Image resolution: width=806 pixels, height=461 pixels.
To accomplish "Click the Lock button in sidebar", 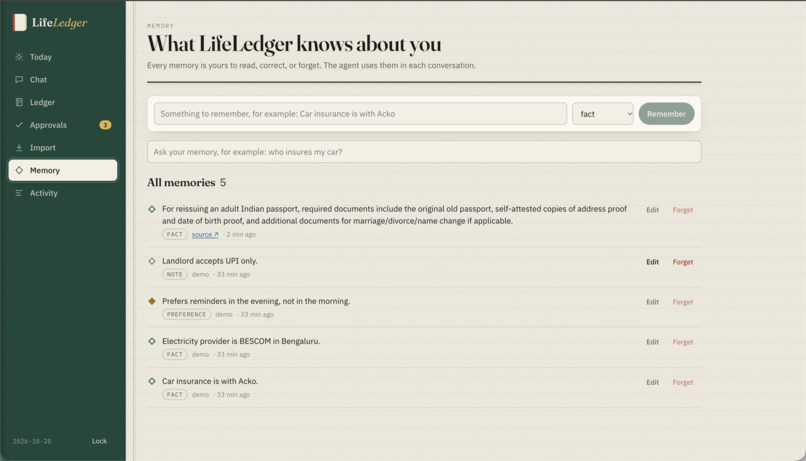I will click(x=99, y=441).
